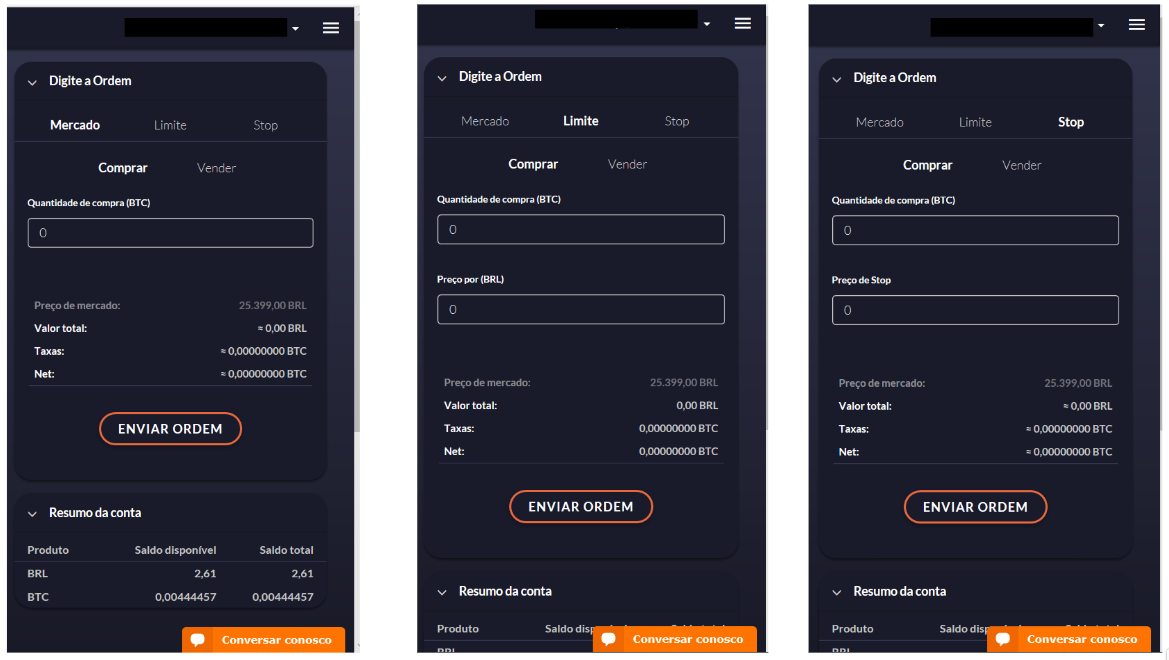Focus the Preço por (BRL) input field

pyautogui.click(x=580, y=310)
